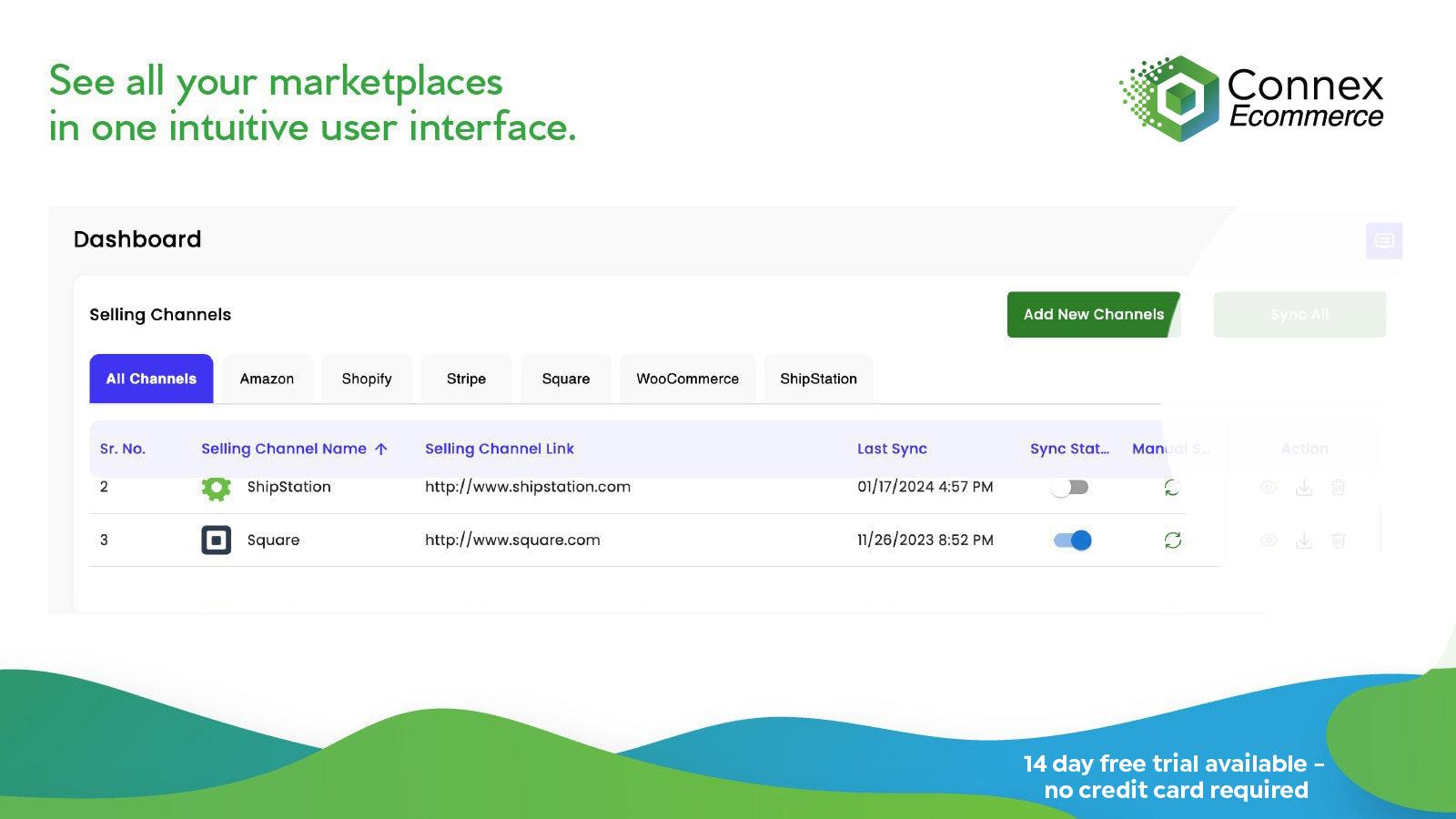Screen dimensions: 1456x819
Task: Click the Square channel logo icon
Action: point(216,540)
